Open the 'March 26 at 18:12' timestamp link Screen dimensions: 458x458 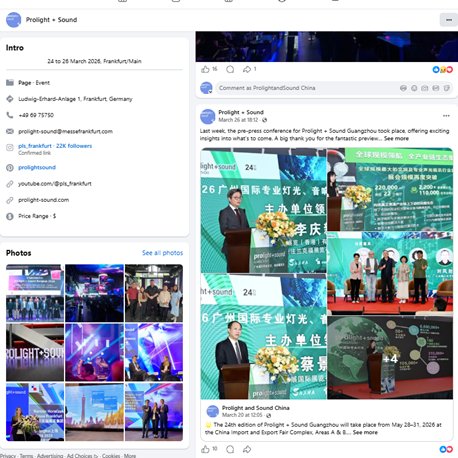tap(238, 120)
